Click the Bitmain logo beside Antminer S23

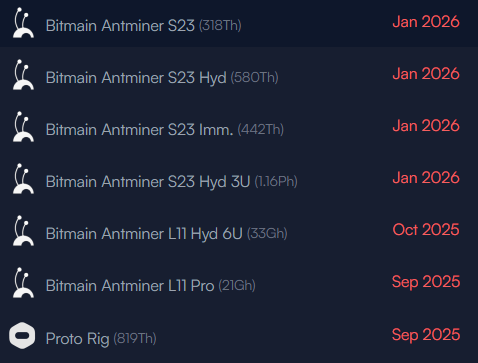23,23
